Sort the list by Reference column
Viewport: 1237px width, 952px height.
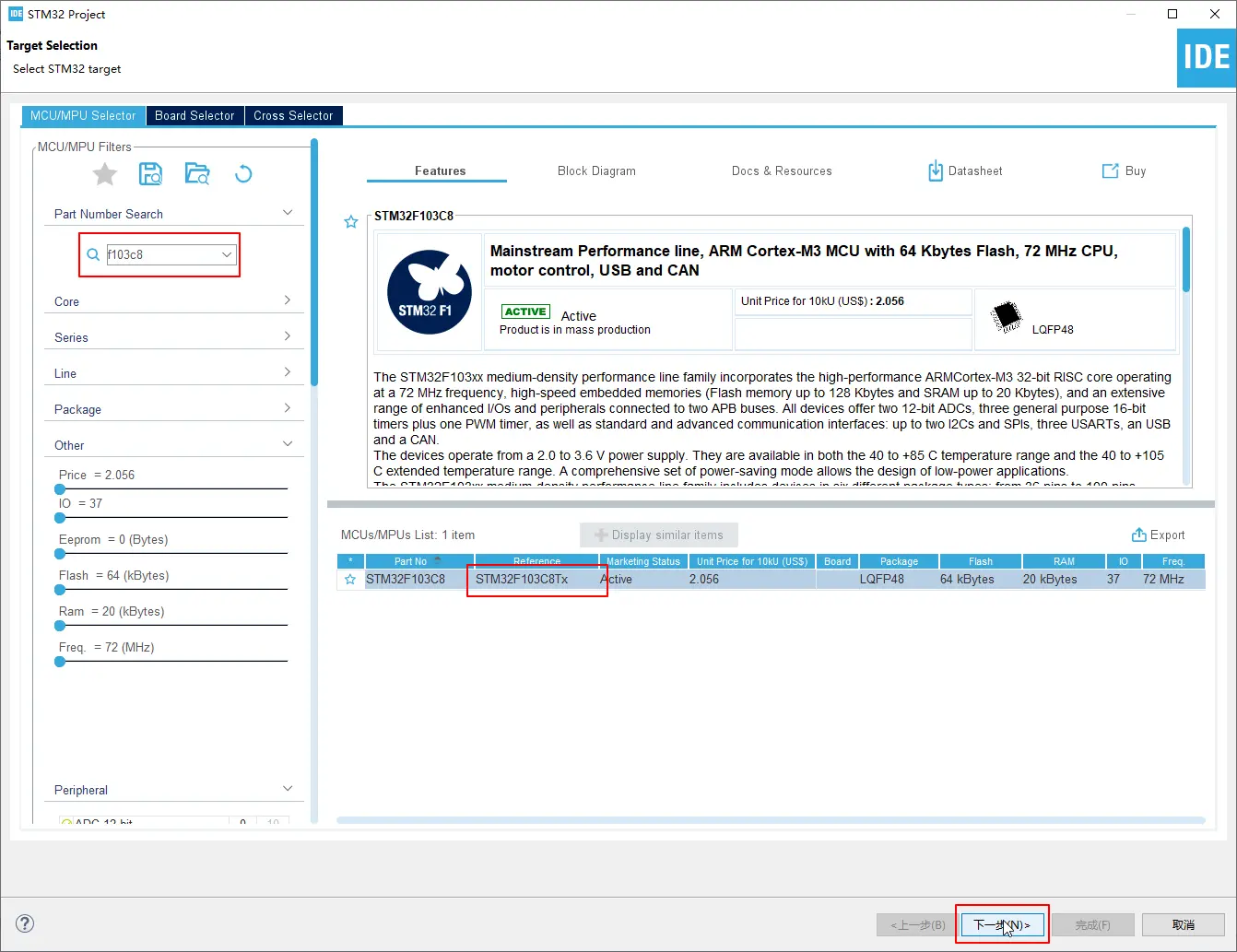536,561
